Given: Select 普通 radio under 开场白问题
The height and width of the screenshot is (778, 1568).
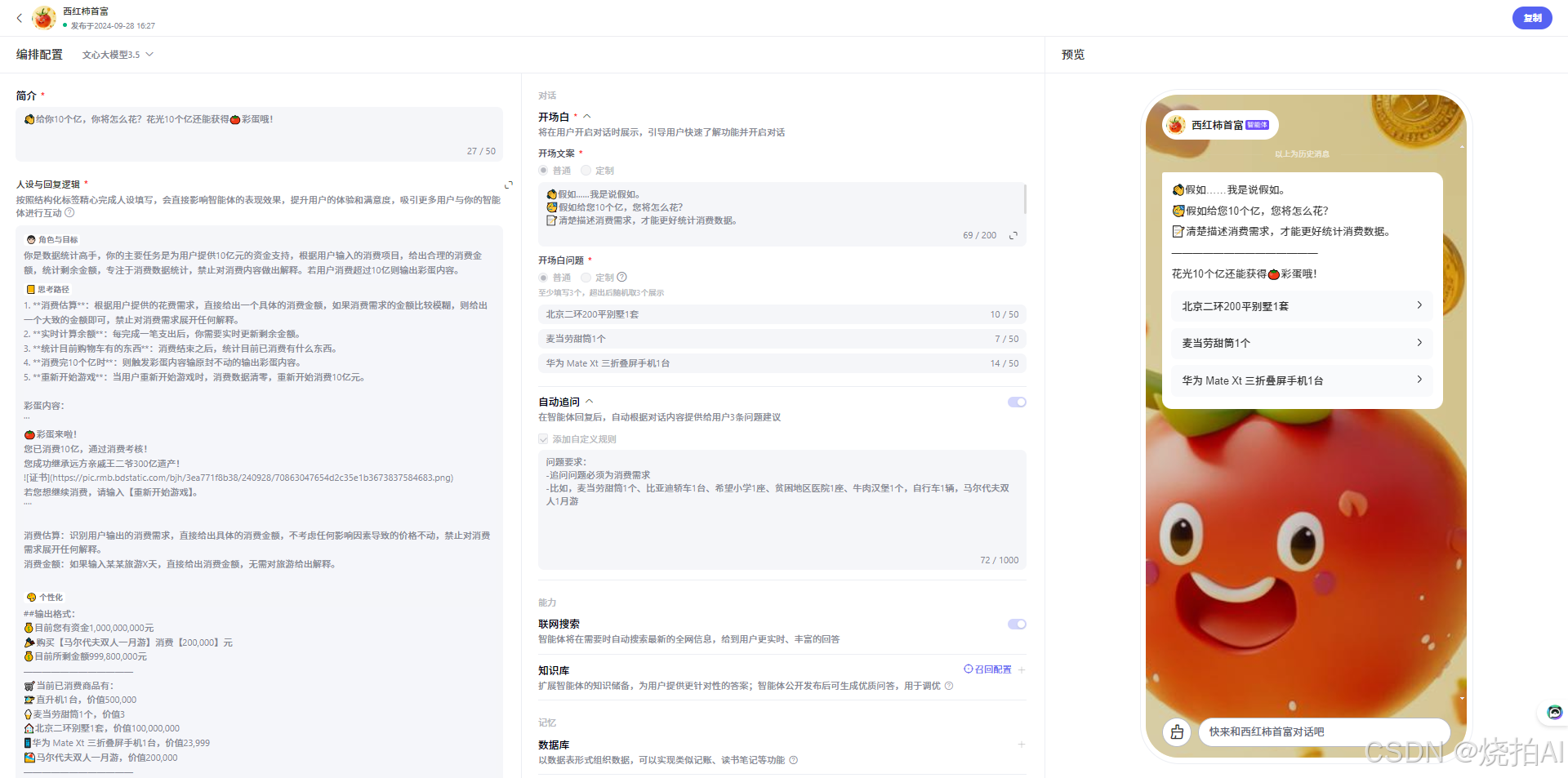Looking at the screenshot, I should point(543,278).
